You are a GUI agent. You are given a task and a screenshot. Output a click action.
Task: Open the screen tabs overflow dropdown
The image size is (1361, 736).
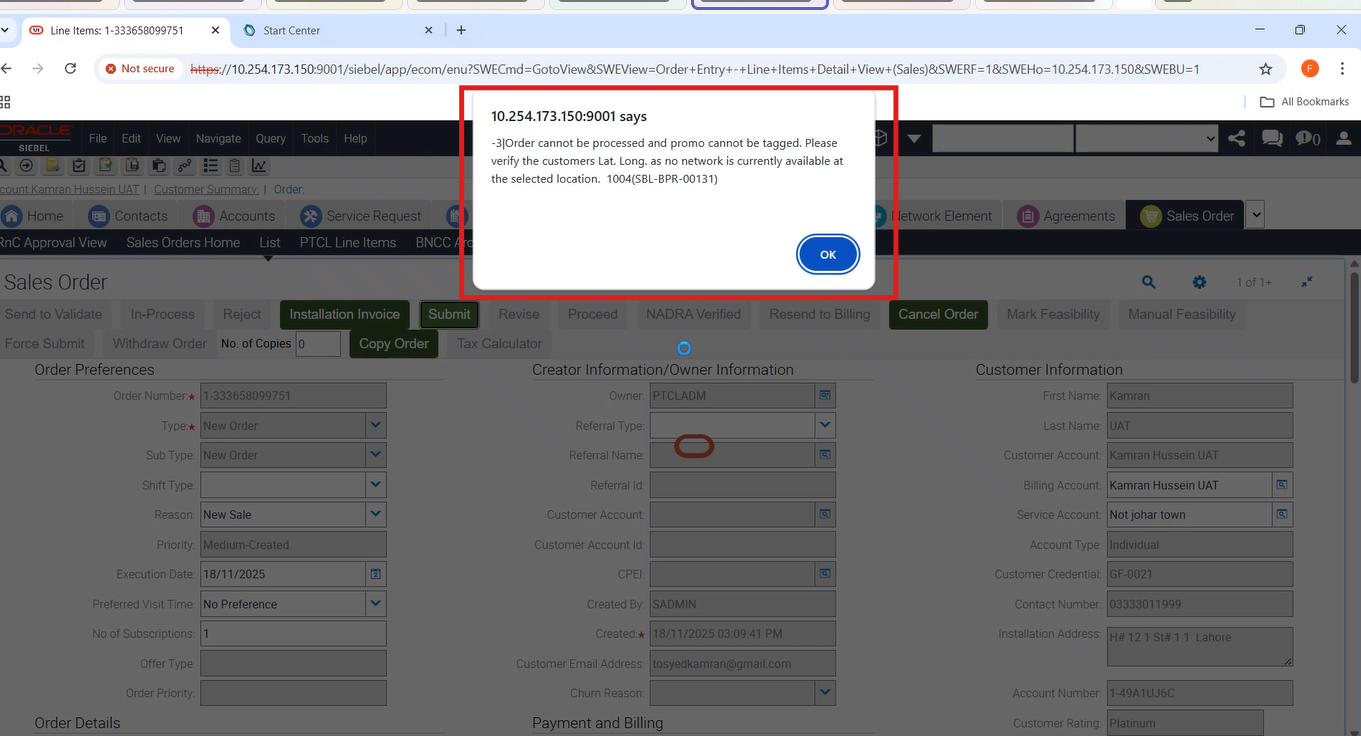coord(1255,215)
